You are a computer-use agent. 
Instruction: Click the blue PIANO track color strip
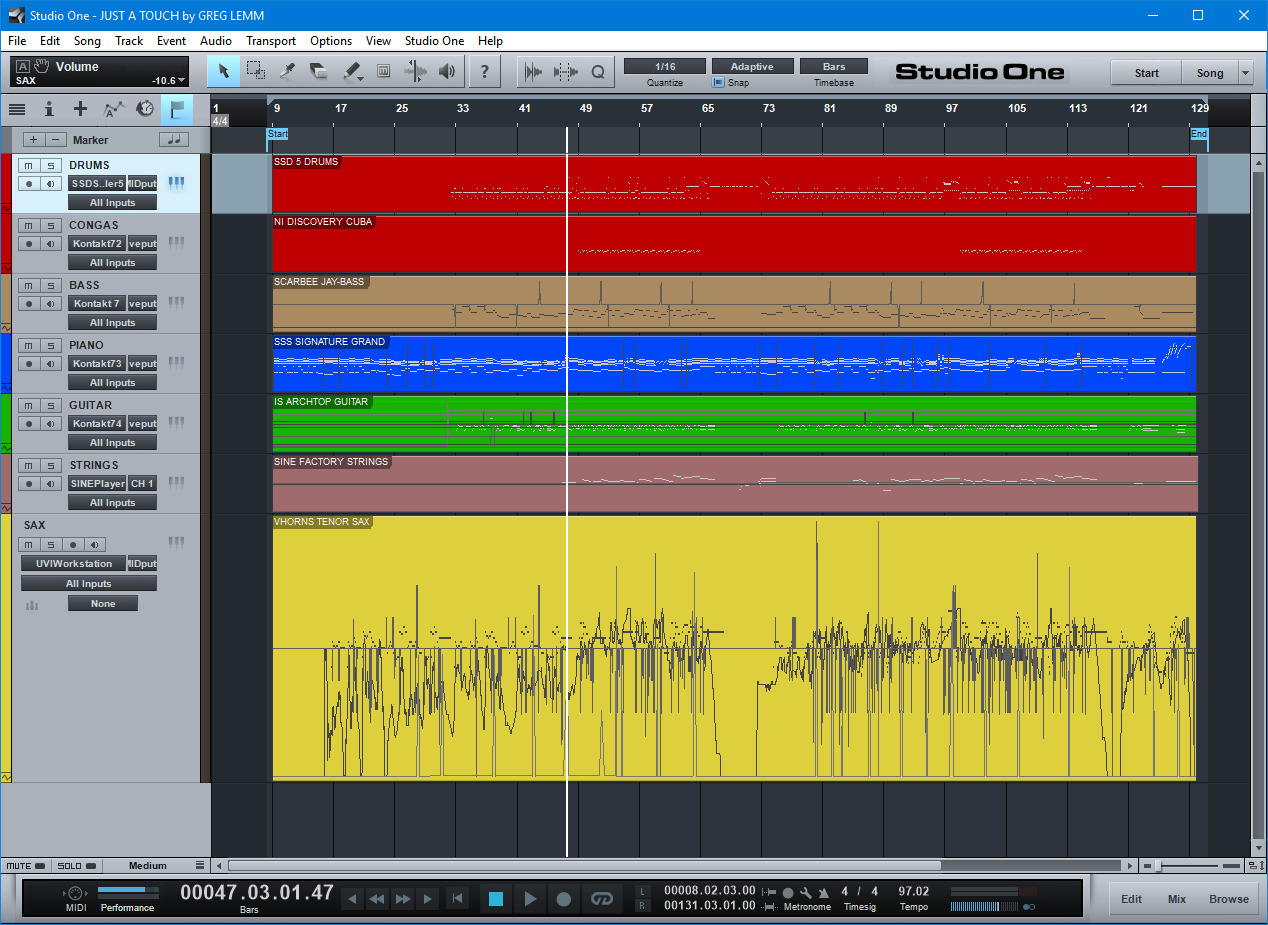(x=6, y=363)
